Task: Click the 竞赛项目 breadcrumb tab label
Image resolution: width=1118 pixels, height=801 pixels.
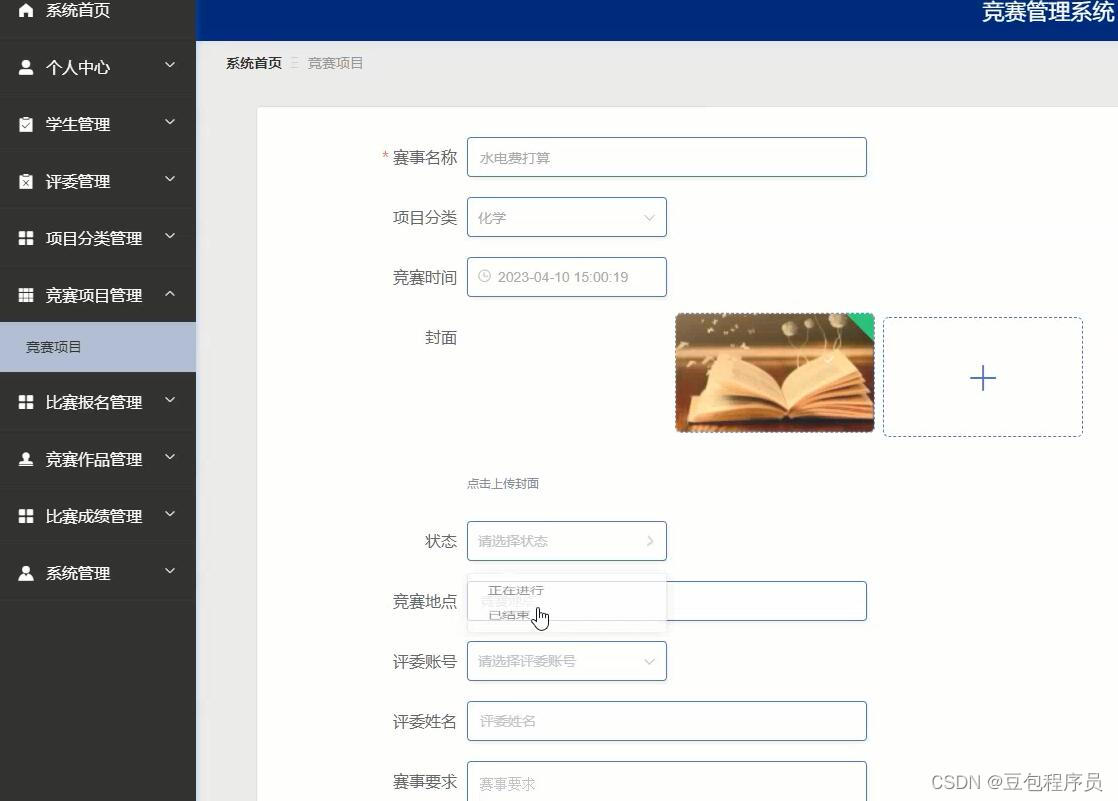Action: pos(335,63)
